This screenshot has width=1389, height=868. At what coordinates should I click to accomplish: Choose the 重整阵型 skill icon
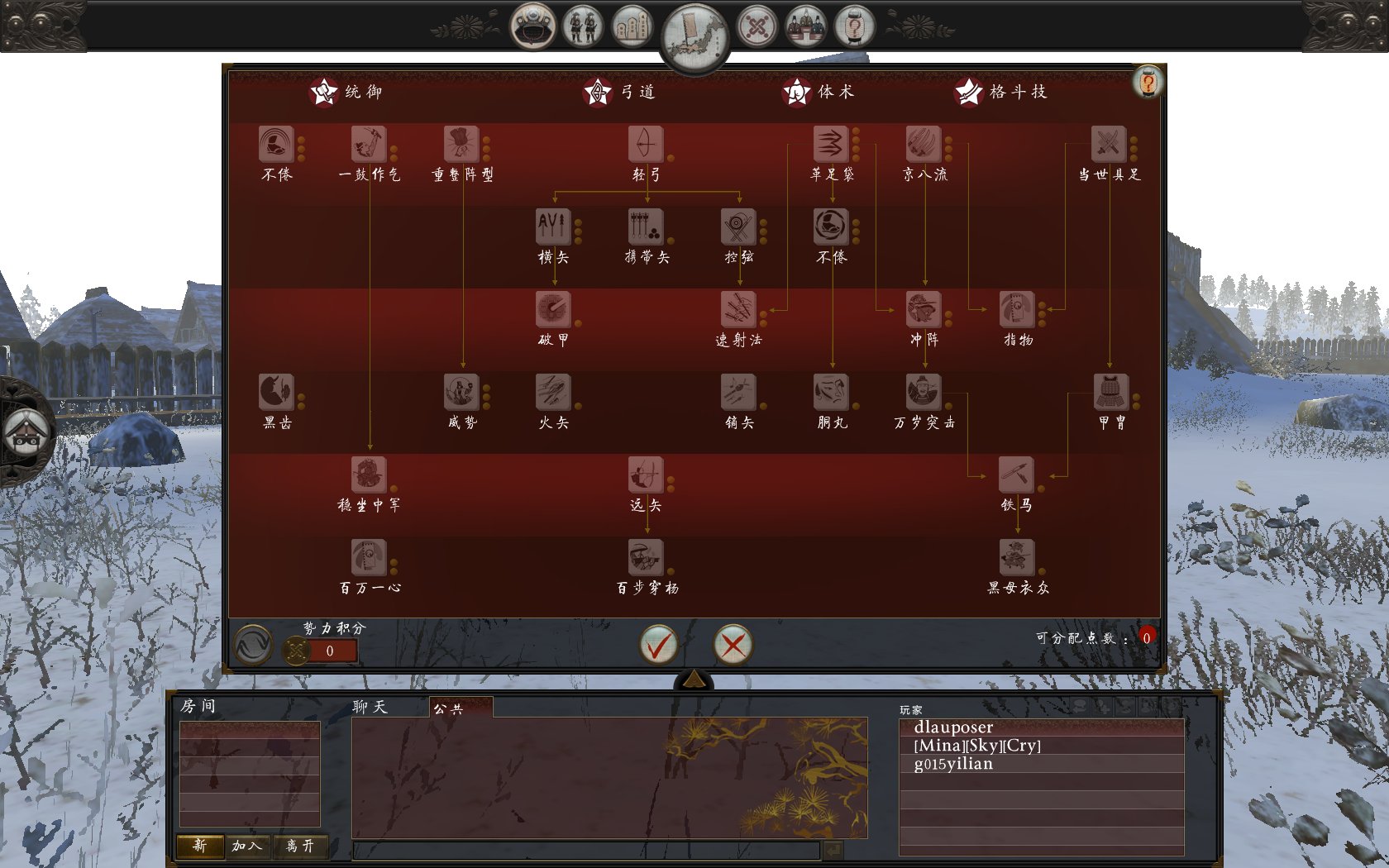461,145
